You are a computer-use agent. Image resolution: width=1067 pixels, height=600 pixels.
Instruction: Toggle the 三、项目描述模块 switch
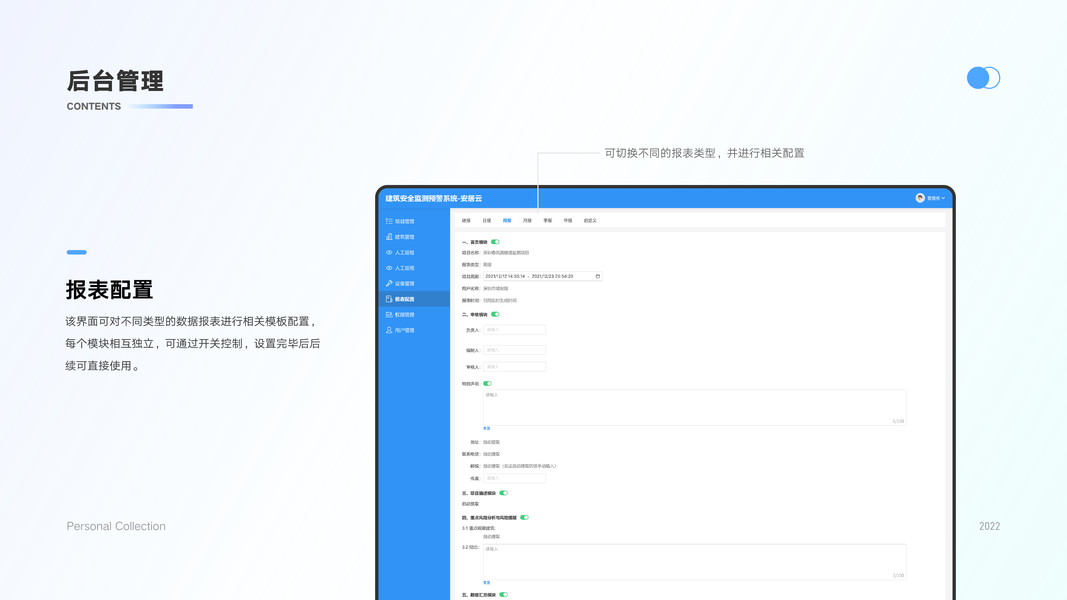click(x=504, y=493)
